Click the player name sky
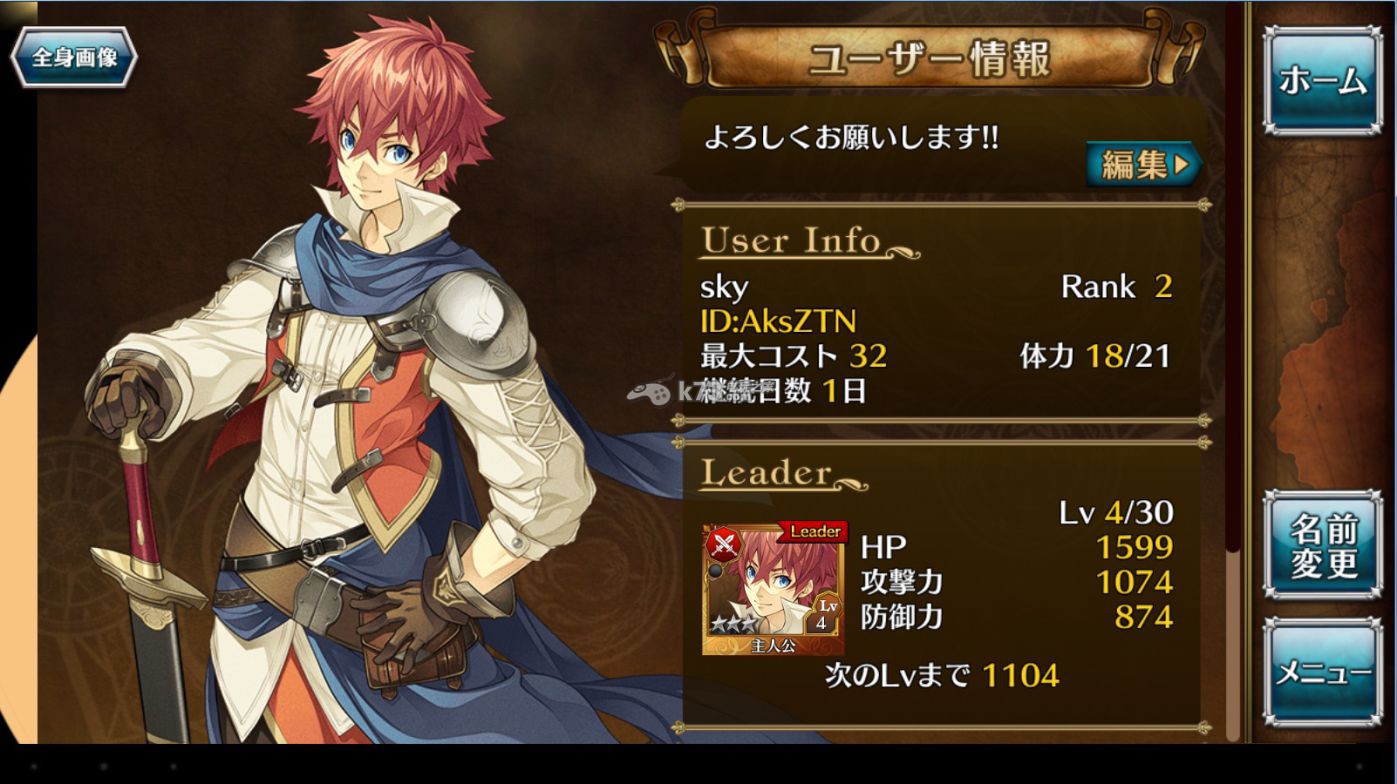 coord(724,287)
